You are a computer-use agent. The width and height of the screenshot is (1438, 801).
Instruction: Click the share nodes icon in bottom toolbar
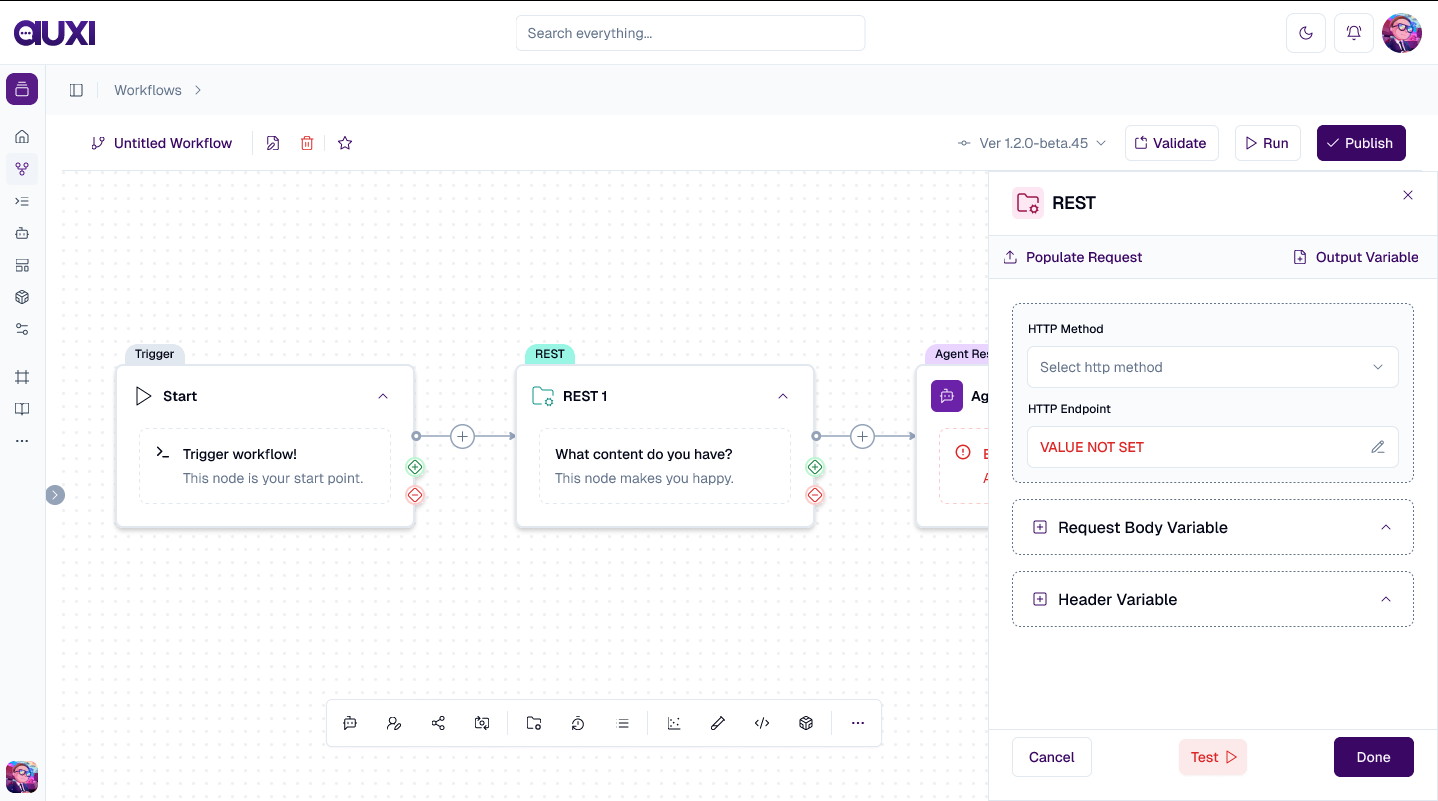(438, 723)
